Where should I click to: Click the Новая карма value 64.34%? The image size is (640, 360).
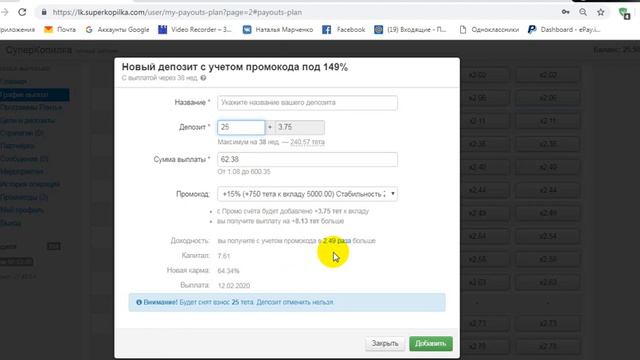[229, 271]
